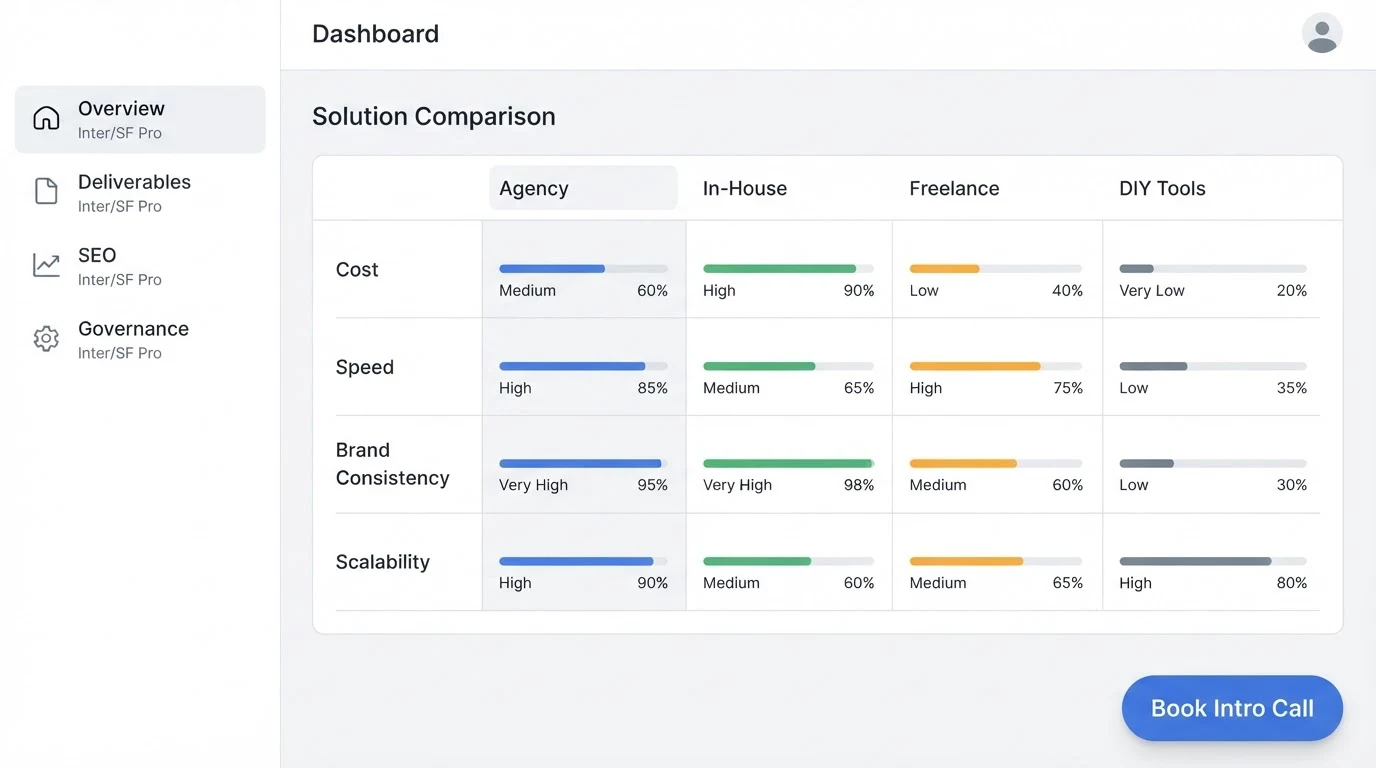Screen dimensions: 1376x768
Task: Click the "Very Low" label in Cost row
Action: 1152,291
